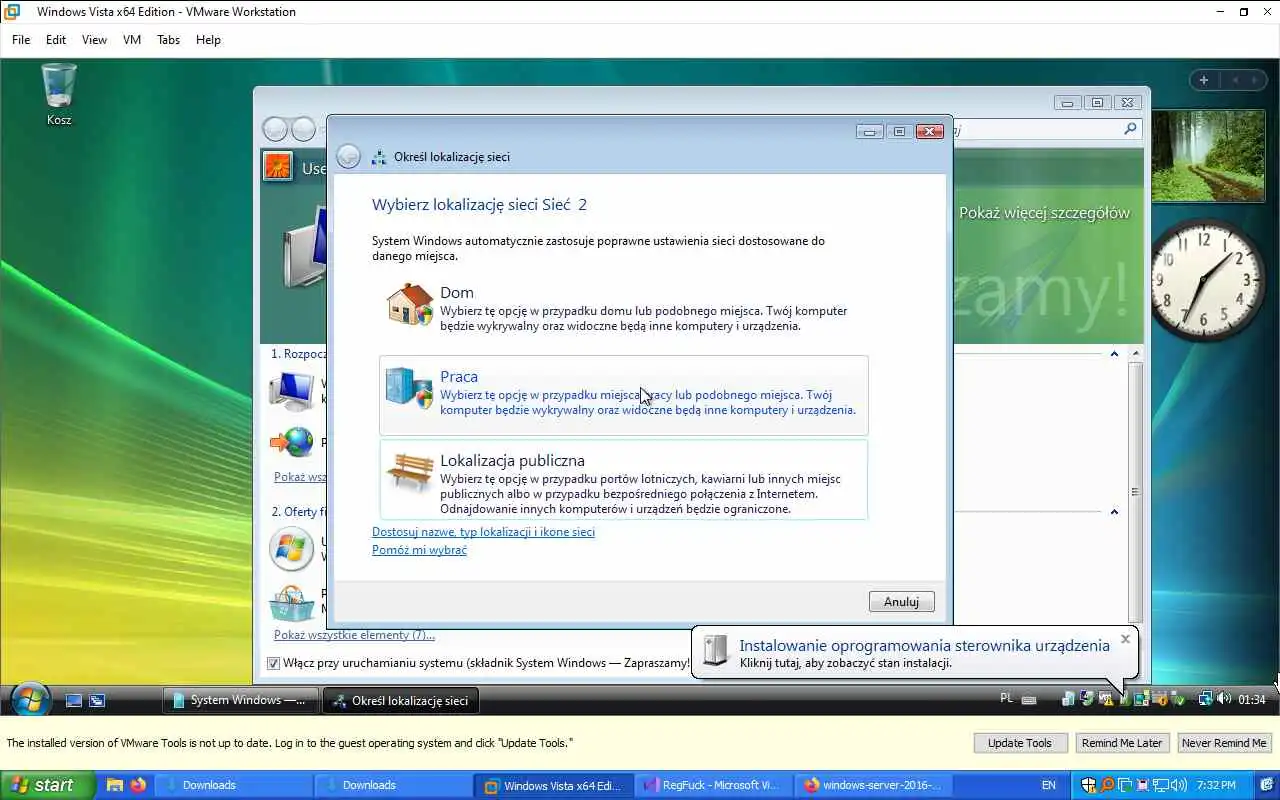The height and width of the screenshot is (800, 1280).
Task: Click the host XP volume tray icon
Action: (1178, 785)
